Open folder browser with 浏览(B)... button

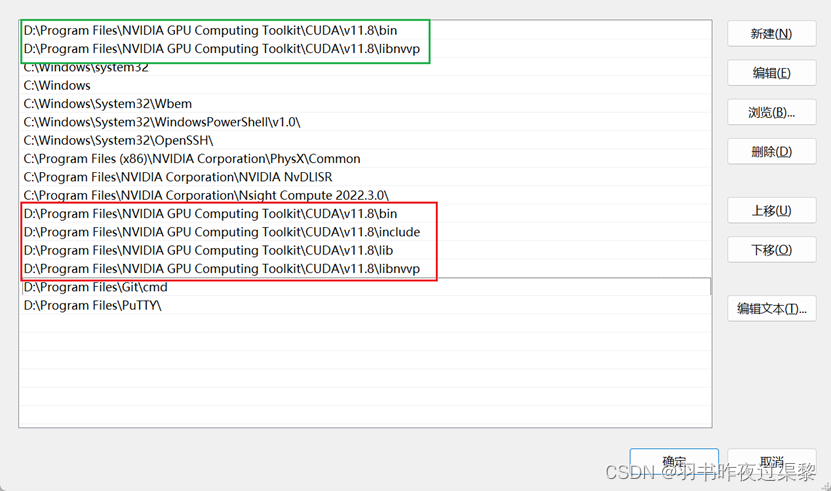pos(772,112)
